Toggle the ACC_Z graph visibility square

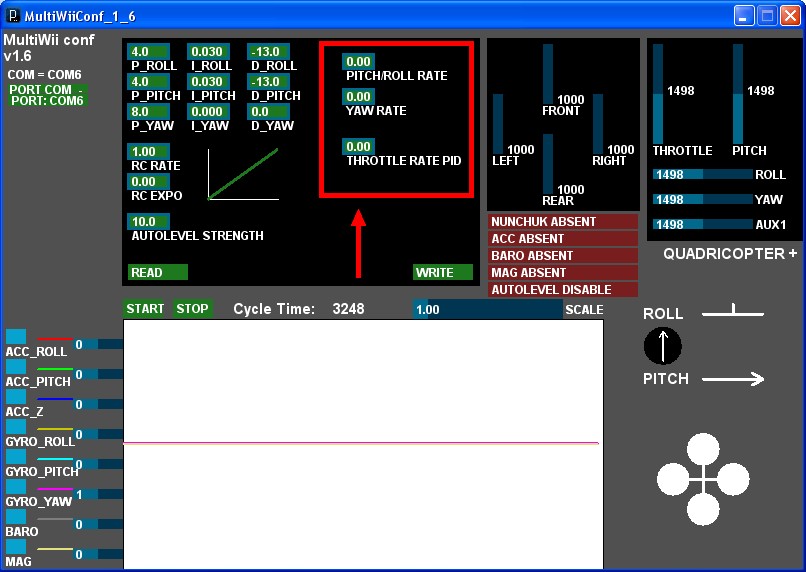coord(16,397)
